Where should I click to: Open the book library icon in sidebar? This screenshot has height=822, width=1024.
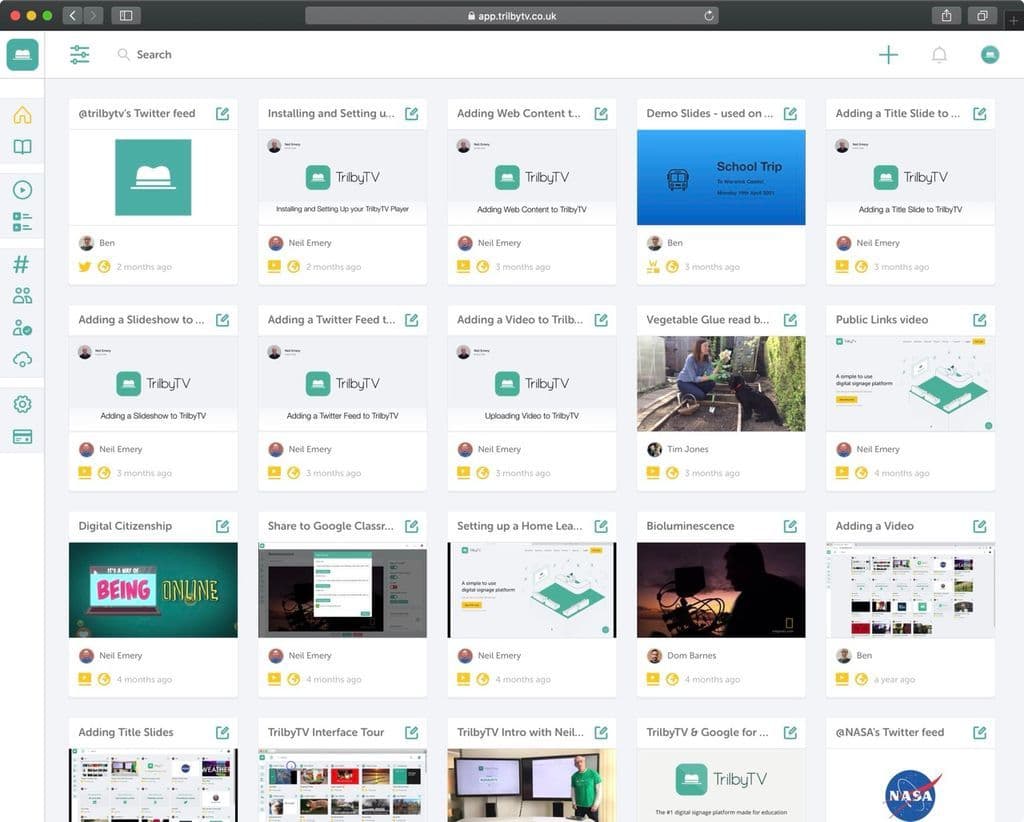click(22, 147)
